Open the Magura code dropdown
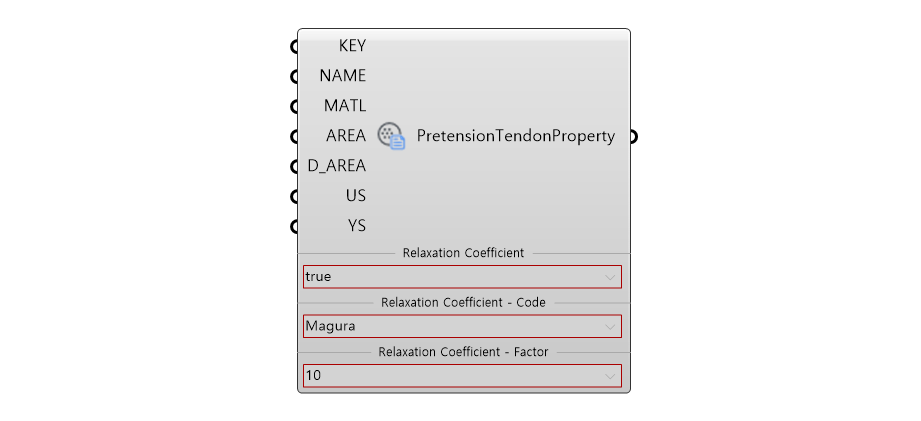 click(x=462, y=326)
